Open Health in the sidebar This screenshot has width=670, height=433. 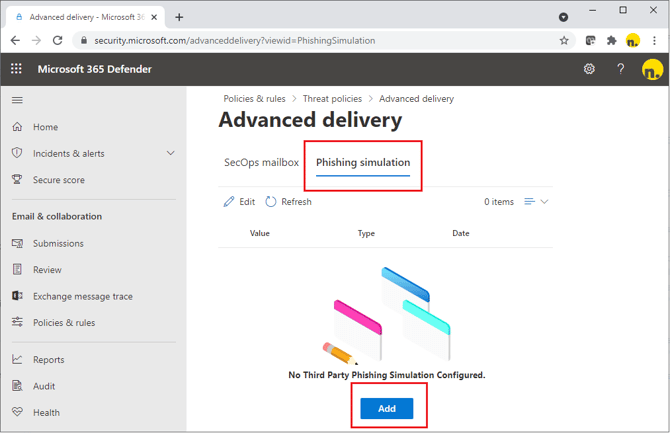tap(47, 412)
